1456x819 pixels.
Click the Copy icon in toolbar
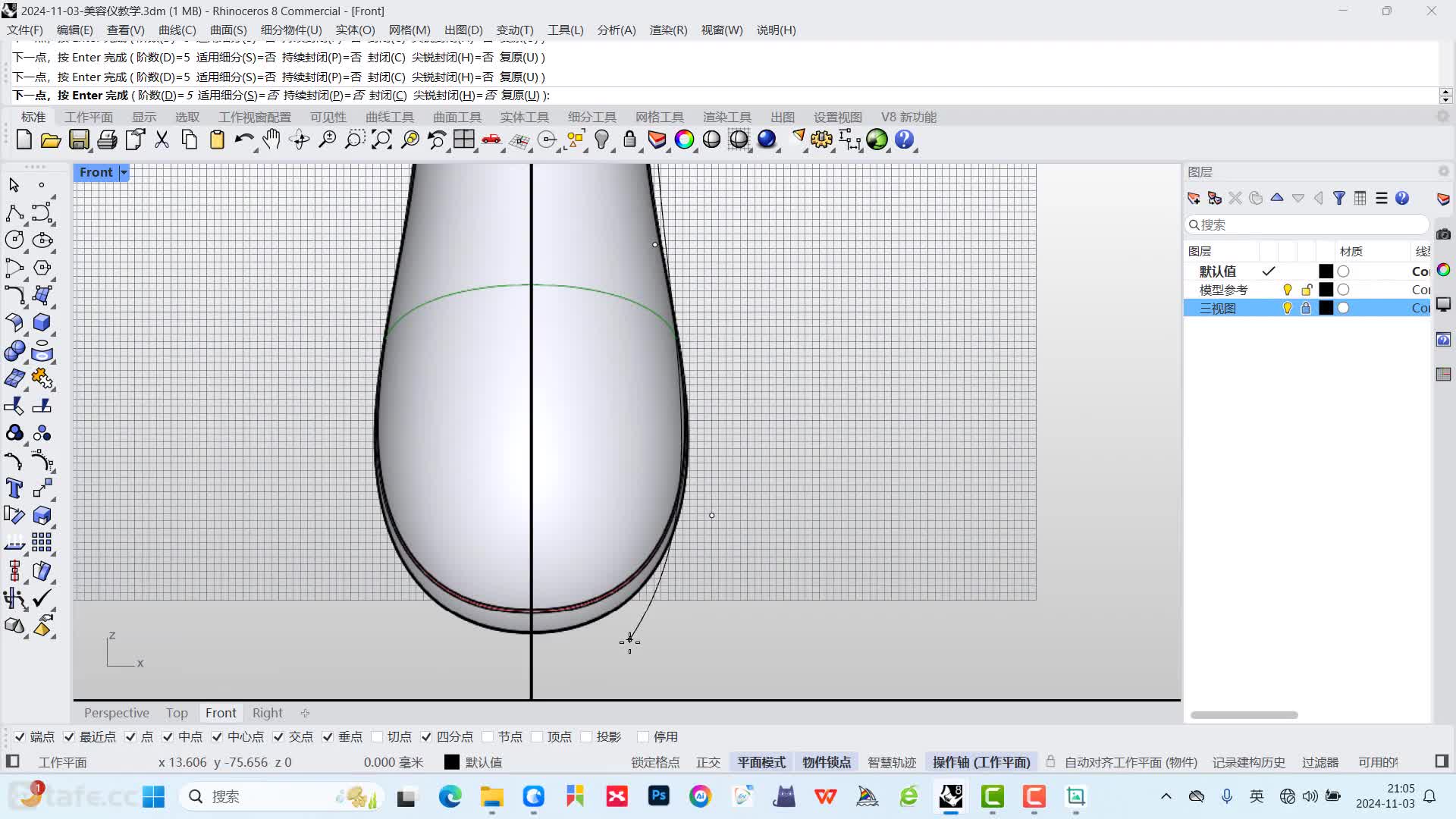[190, 140]
